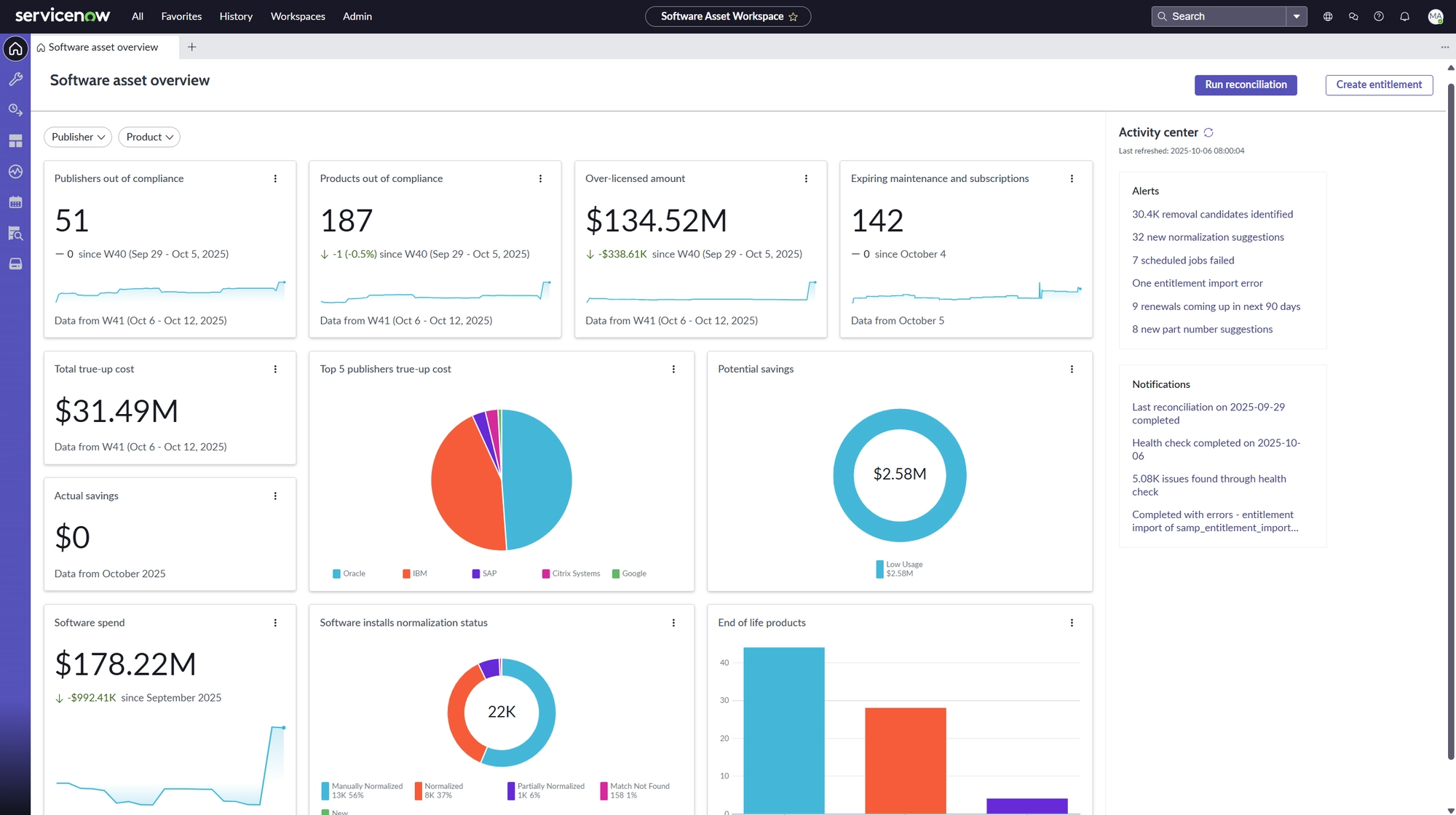Click the tallest blue End of life bar
Viewport: 1456px width, 815px height.
[784, 730]
